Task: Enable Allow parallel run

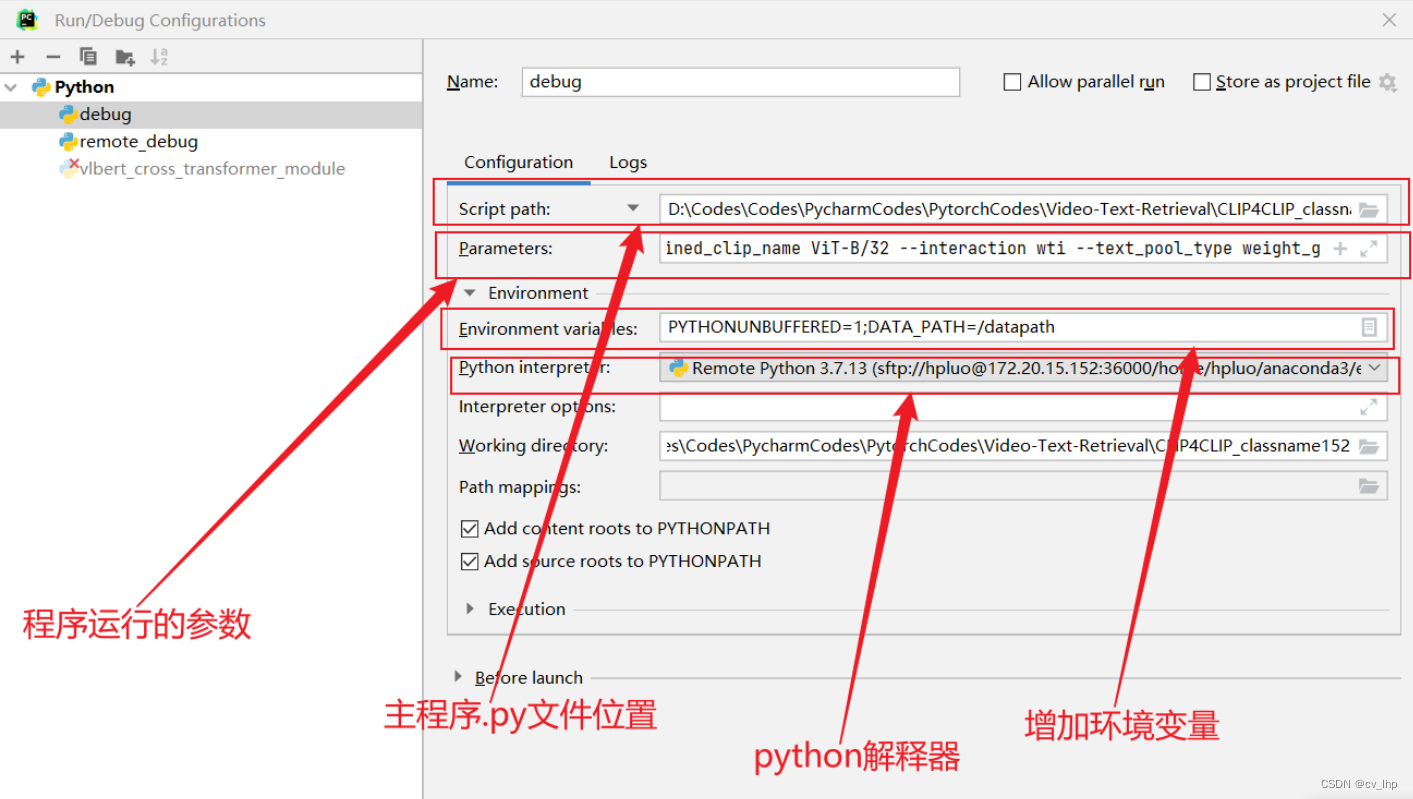Action: pyautogui.click(x=1012, y=82)
